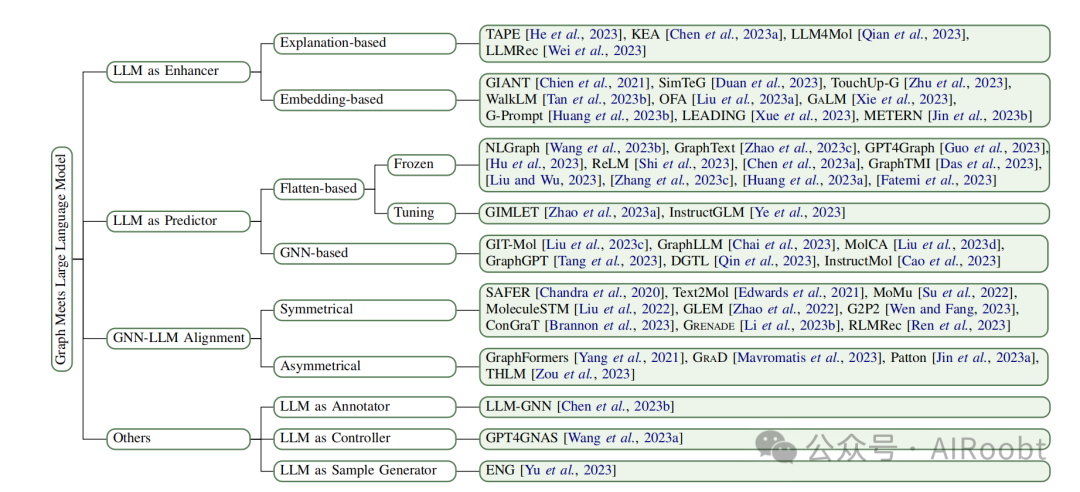Open the Liu et al., 2023c citation for GIT-Mol
The image size is (1080, 492).
tap(594, 244)
